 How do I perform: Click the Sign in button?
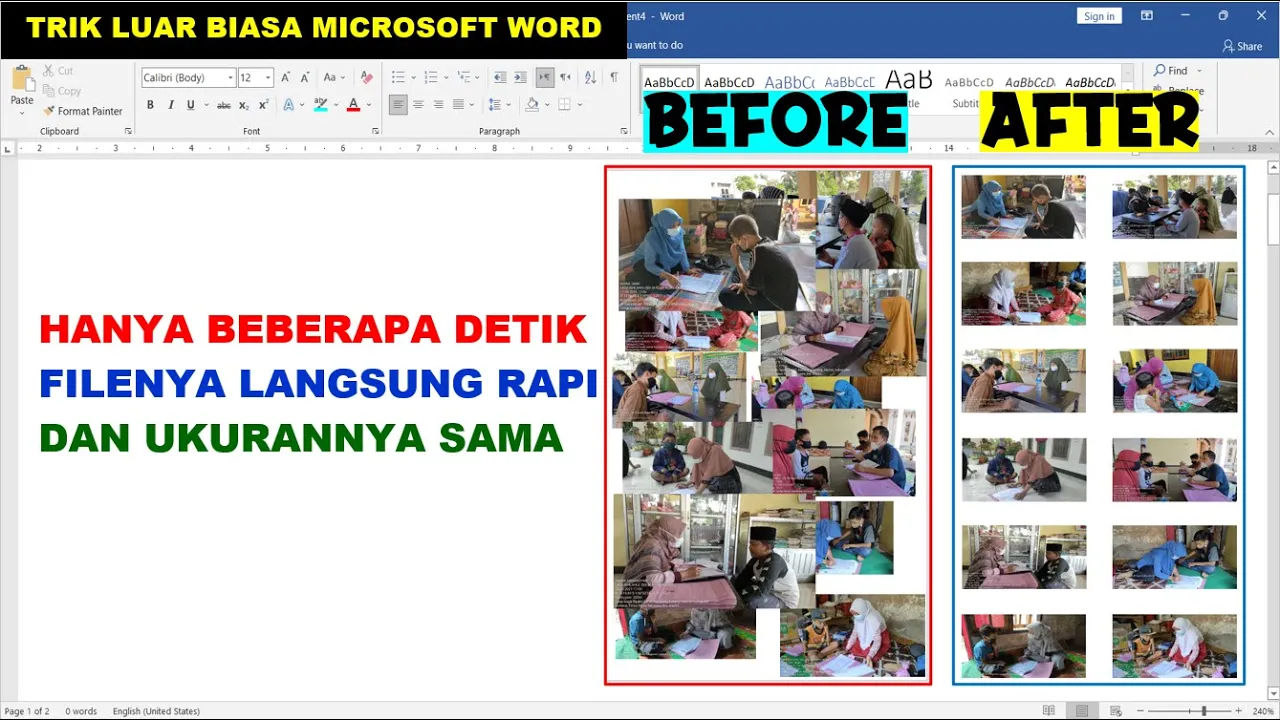click(x=1099, y=16)
